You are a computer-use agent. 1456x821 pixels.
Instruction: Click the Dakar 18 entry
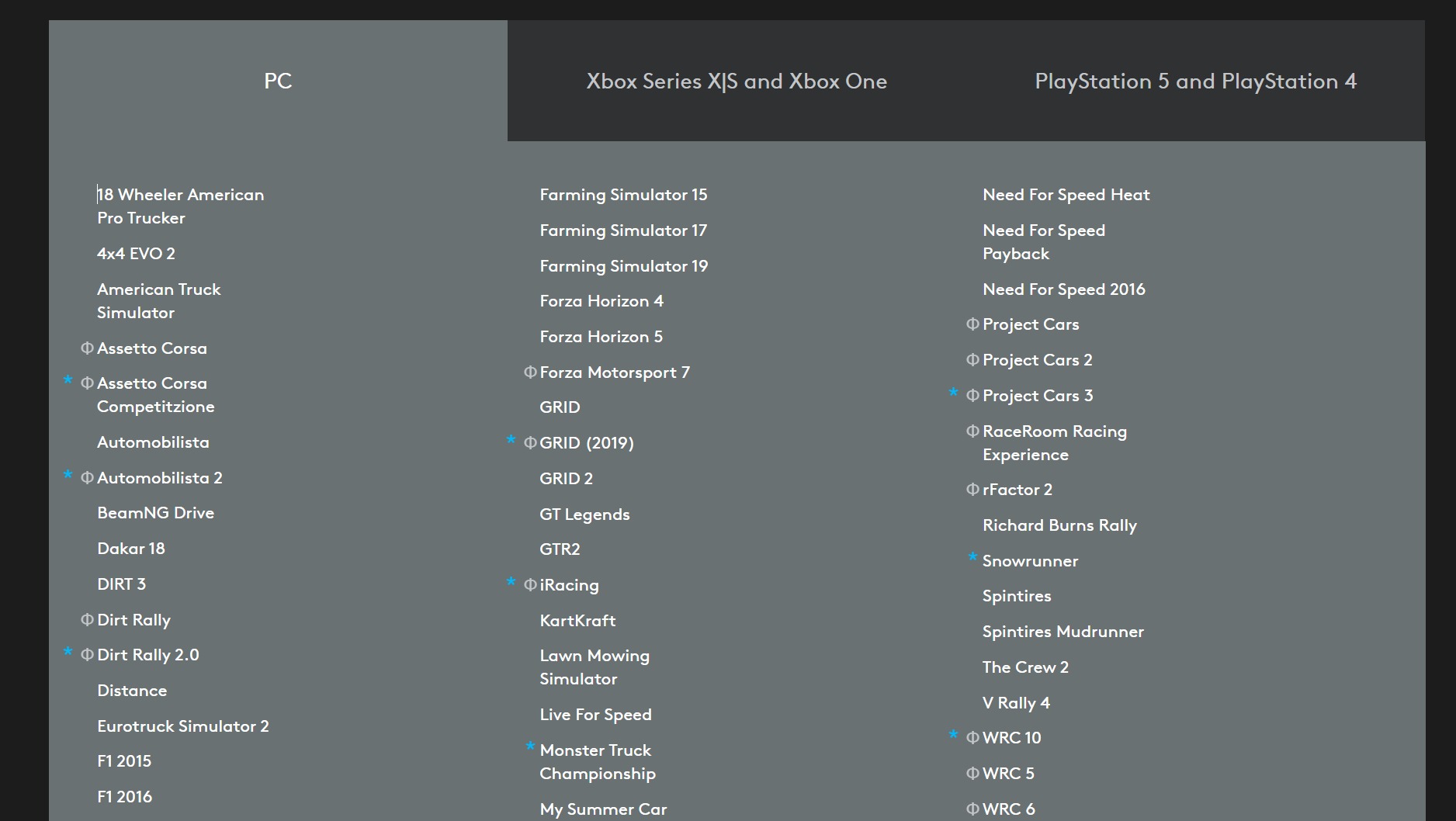coord(131,549)
